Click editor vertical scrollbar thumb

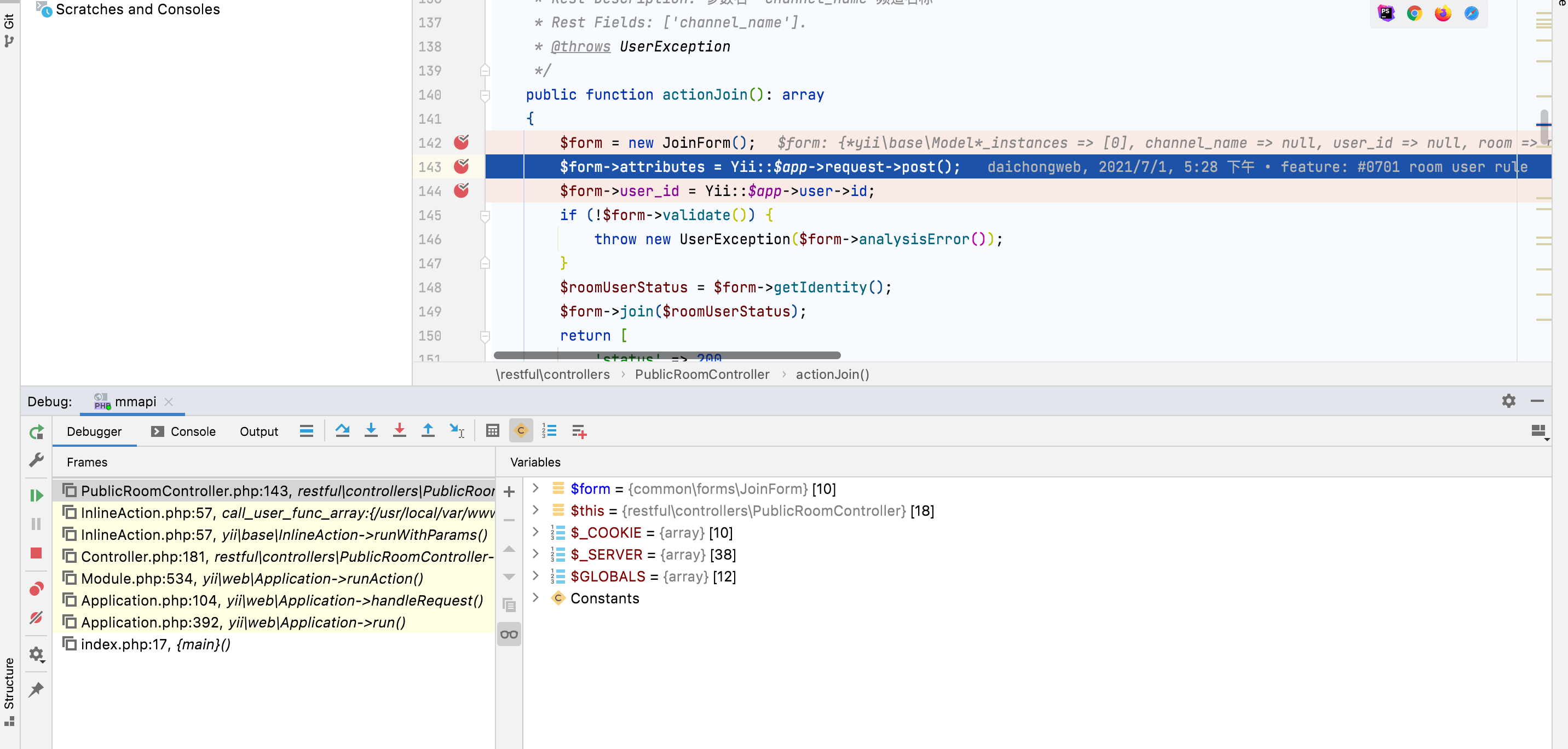point(1544,126)
